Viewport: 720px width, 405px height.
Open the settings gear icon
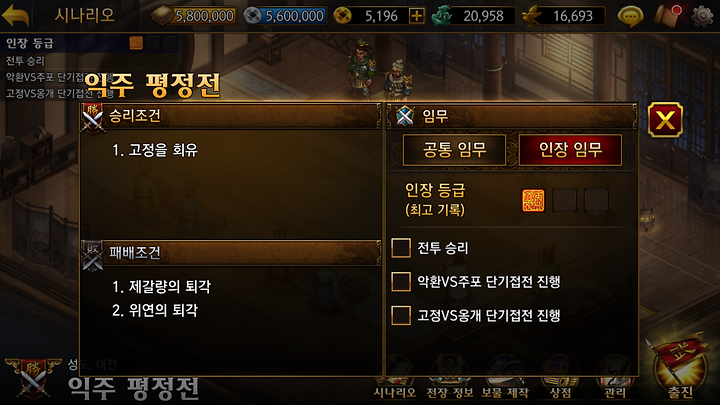703,16
